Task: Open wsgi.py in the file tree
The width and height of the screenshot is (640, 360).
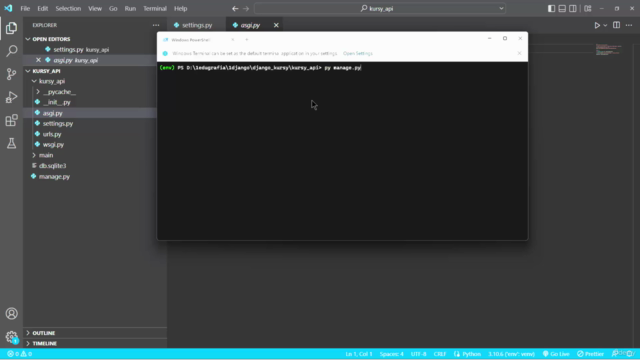Action: tap(53, 144)
